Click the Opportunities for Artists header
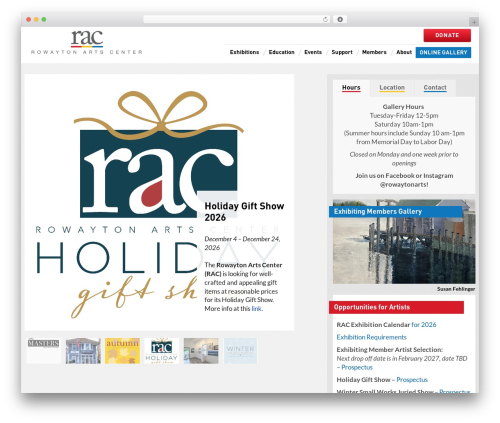 coord(396,307)
